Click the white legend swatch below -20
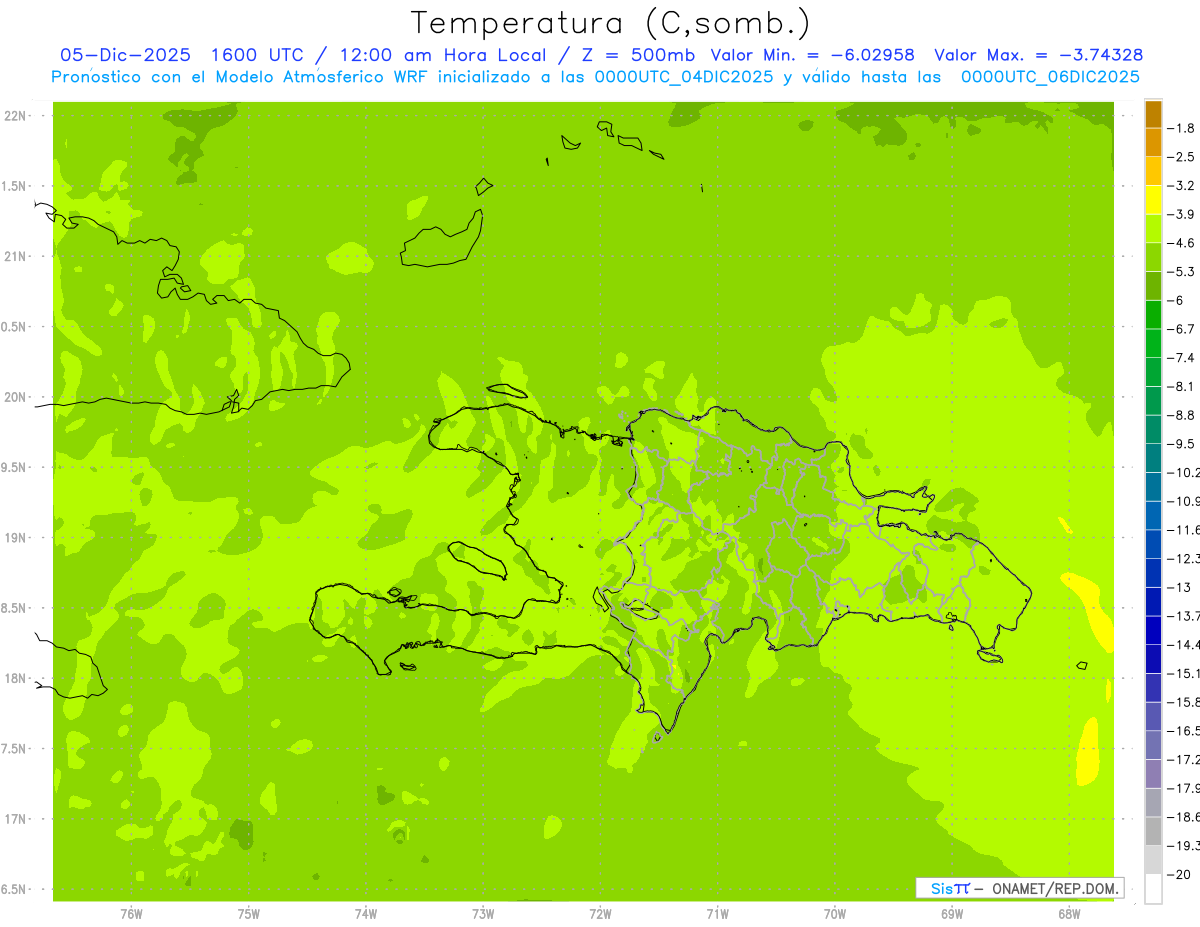Image resolution: width=1200 pixels, height=927 pixels. (1153, 889)
